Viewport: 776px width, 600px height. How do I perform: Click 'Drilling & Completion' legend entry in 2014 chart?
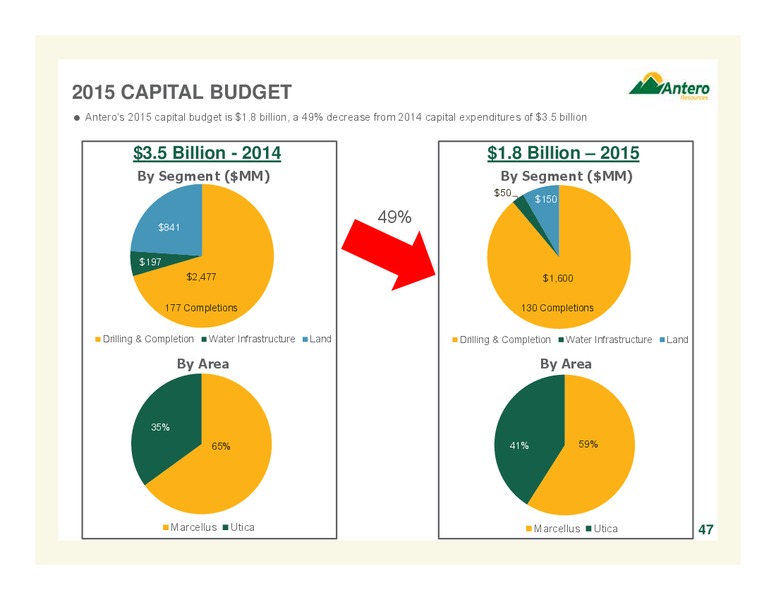click(x=144, y=339)
